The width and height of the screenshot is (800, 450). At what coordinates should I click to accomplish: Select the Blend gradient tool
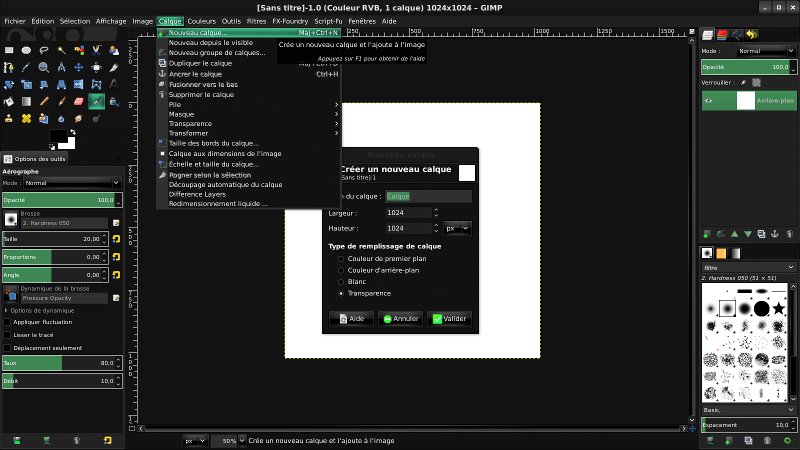click(x=27, y=102)
